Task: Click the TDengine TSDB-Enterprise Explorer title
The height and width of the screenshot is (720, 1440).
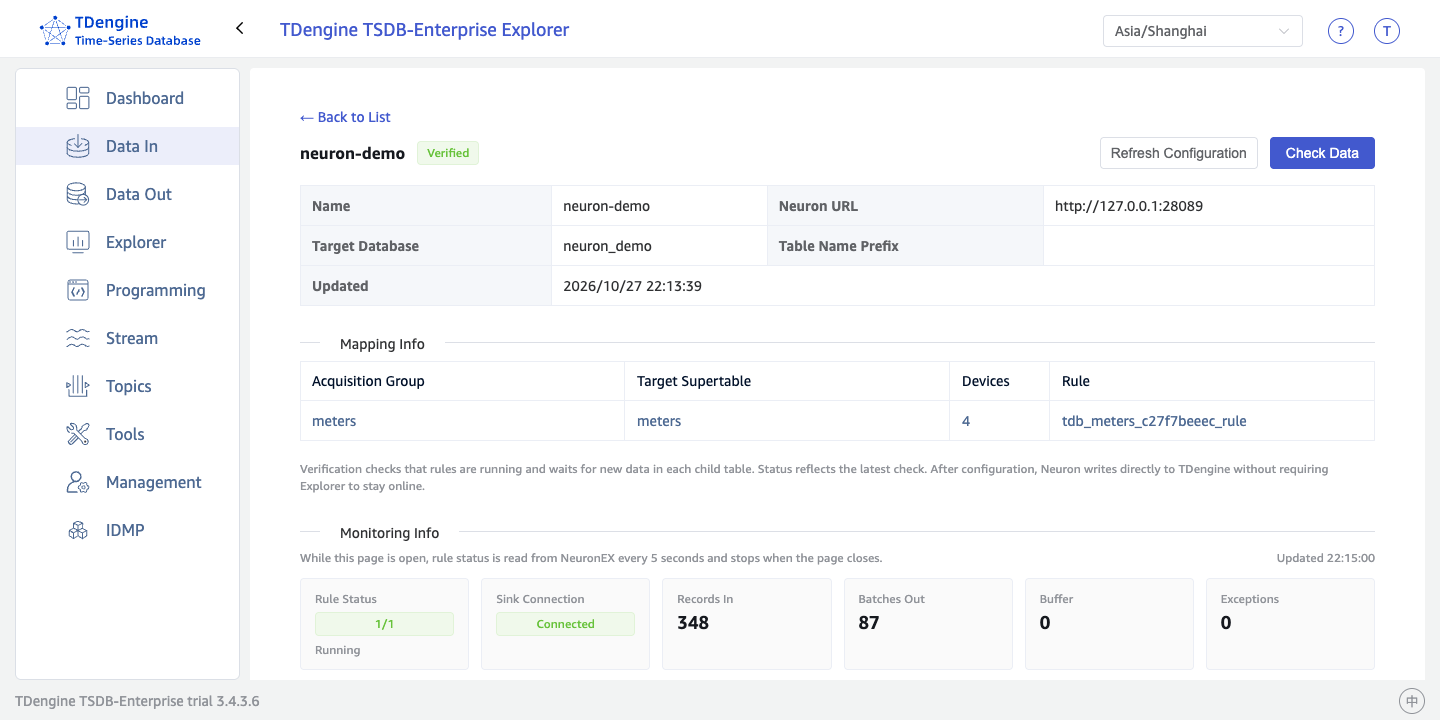Action: coord(424,30)
